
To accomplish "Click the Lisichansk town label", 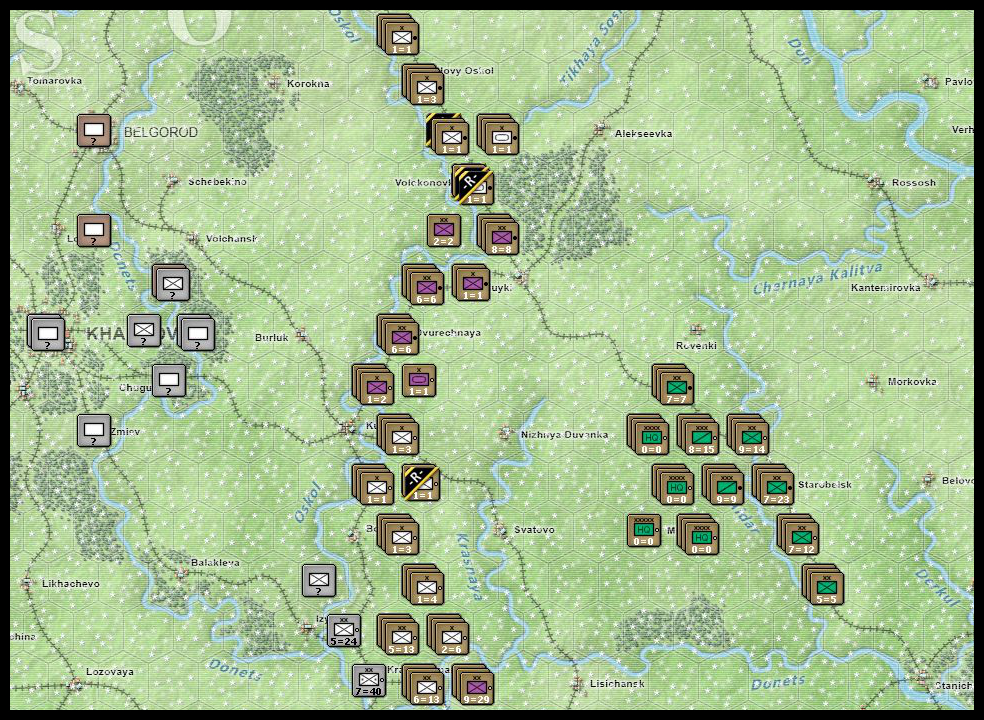I will [617, 684].
